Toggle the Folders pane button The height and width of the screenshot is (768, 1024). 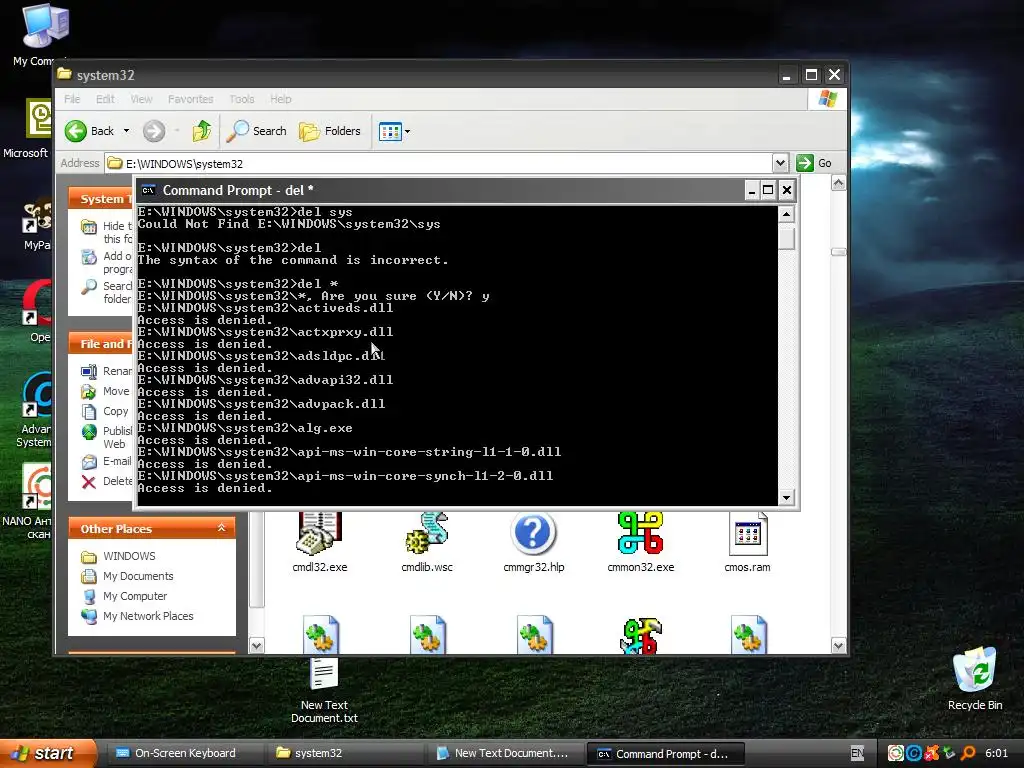(330, 131)
